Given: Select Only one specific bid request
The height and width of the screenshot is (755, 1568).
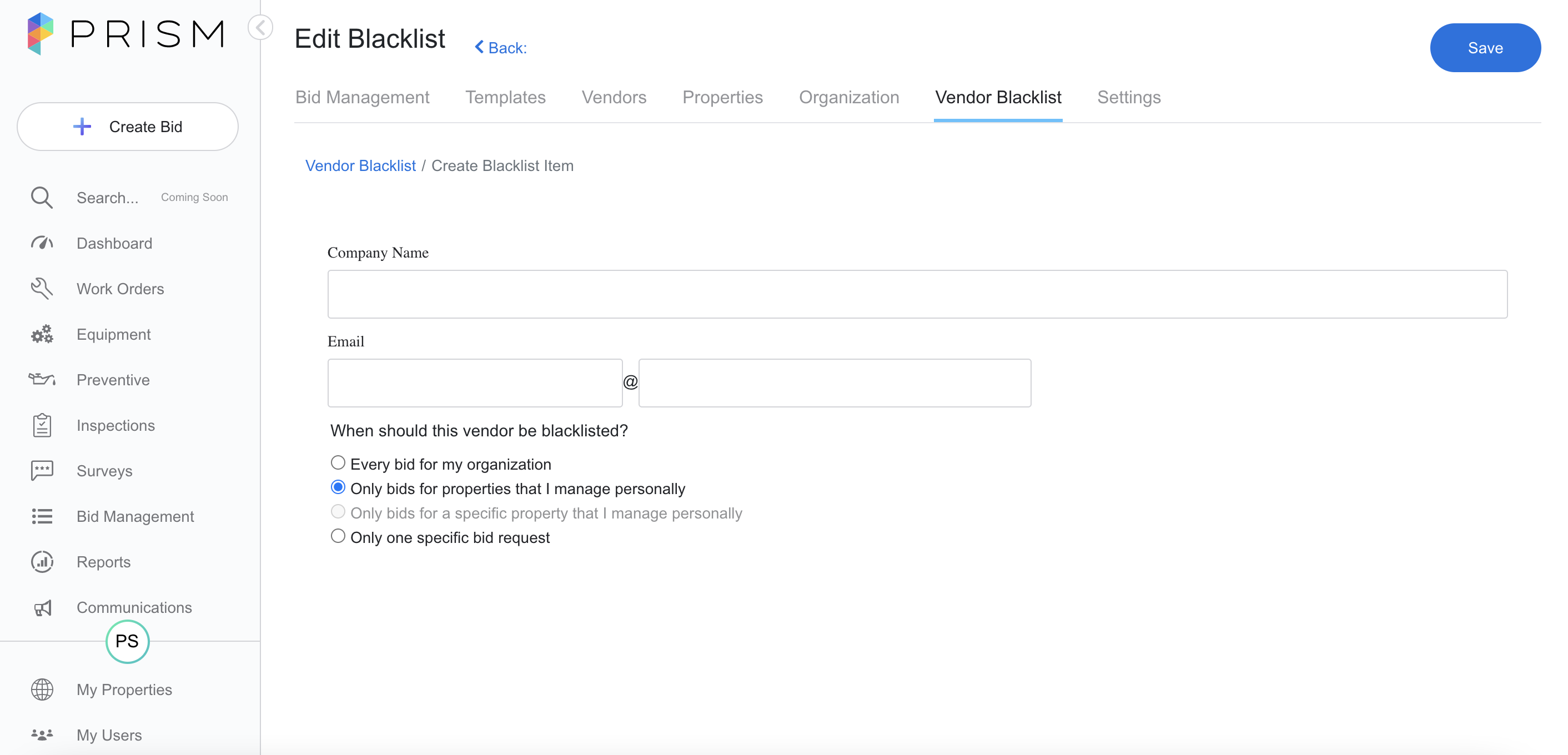Looking at the screenshot, I should [338, 536].
